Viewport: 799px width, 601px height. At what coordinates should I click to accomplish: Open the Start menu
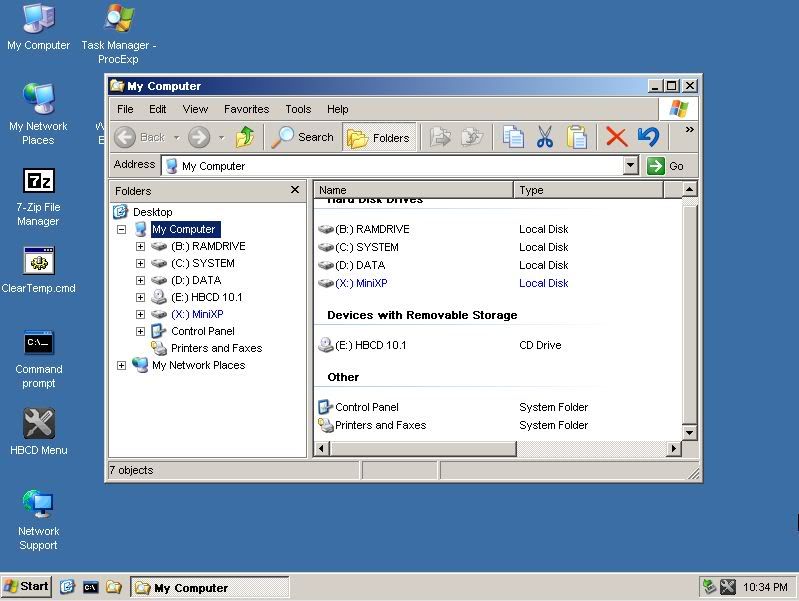coord(26,587)
